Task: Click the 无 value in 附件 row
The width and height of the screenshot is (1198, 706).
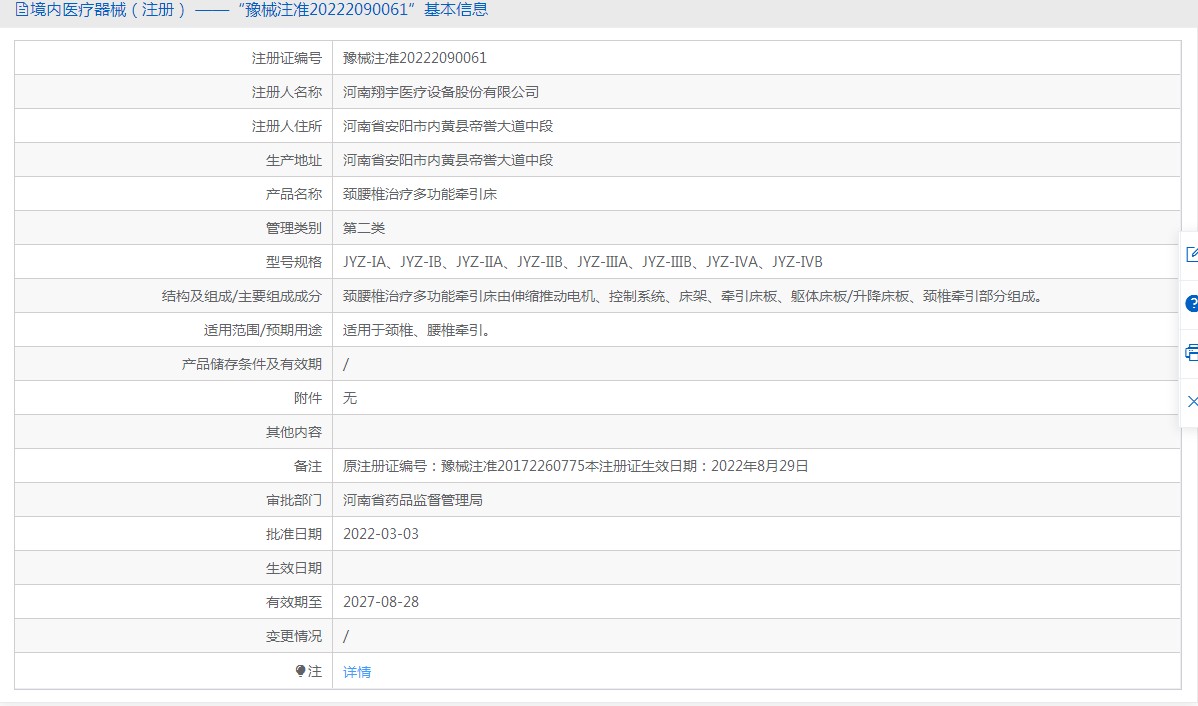Action: (x=350, y=398)
